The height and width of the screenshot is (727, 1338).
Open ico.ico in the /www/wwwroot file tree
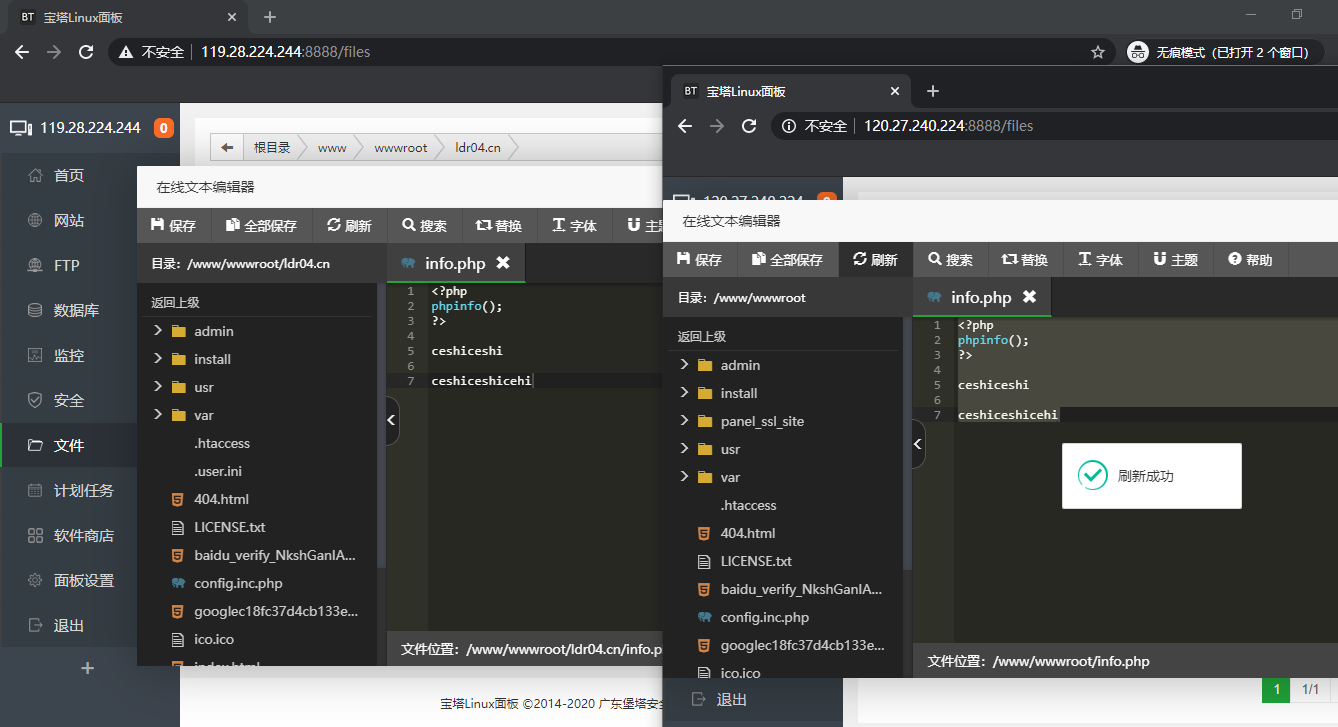click(740, 673)
